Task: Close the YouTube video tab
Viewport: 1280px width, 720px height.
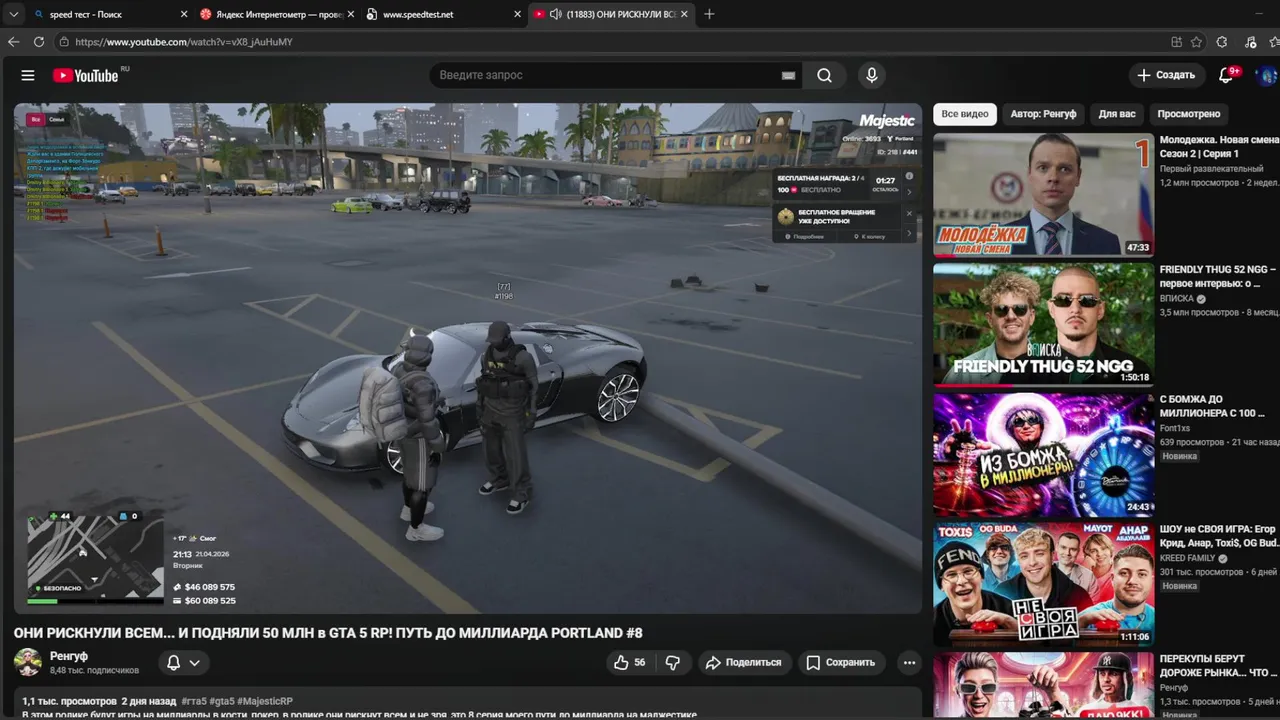Action: tap(684, 14)
